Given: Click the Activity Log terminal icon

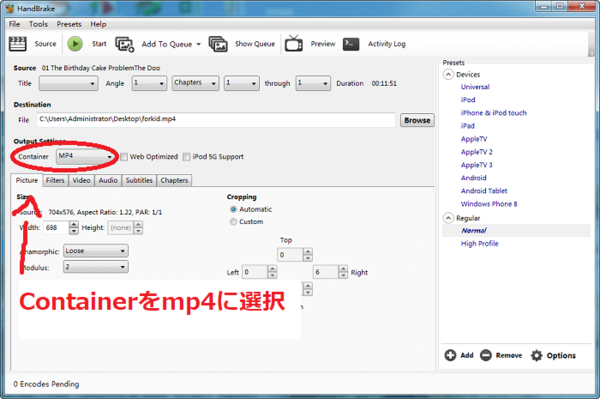Looking at the screenshot, I should tap(351, 44).
